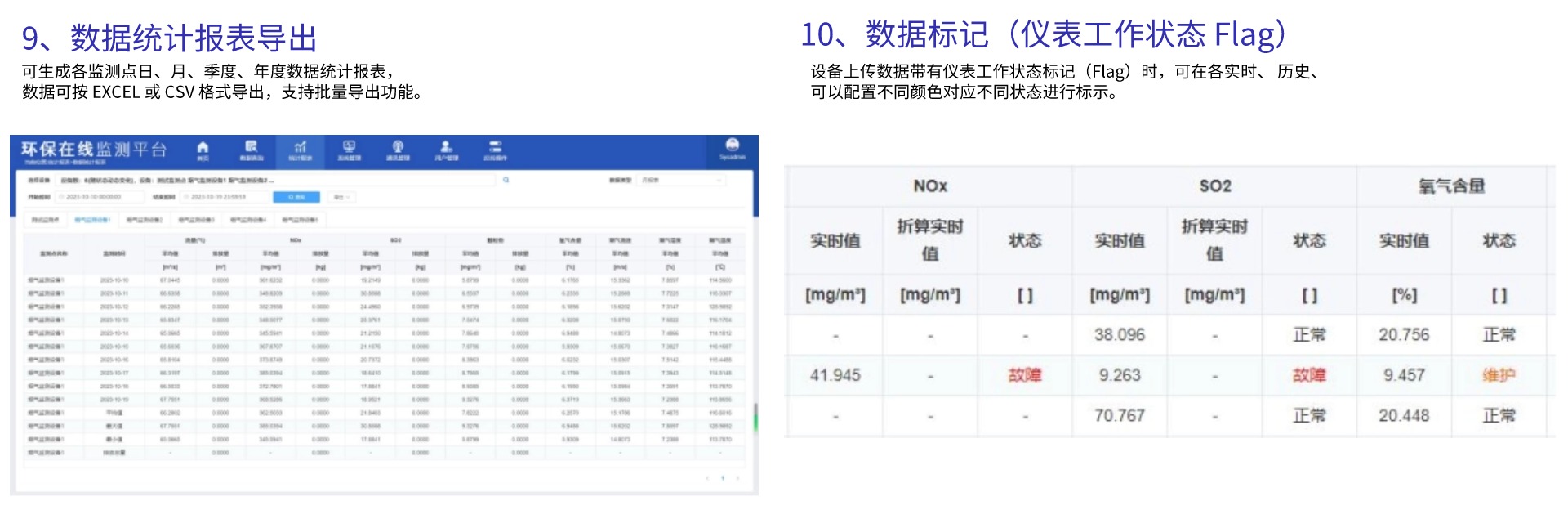Expand the export dropdown next to query
Viewport: 1568px width, 528px height.
click(x=343, y=197)
